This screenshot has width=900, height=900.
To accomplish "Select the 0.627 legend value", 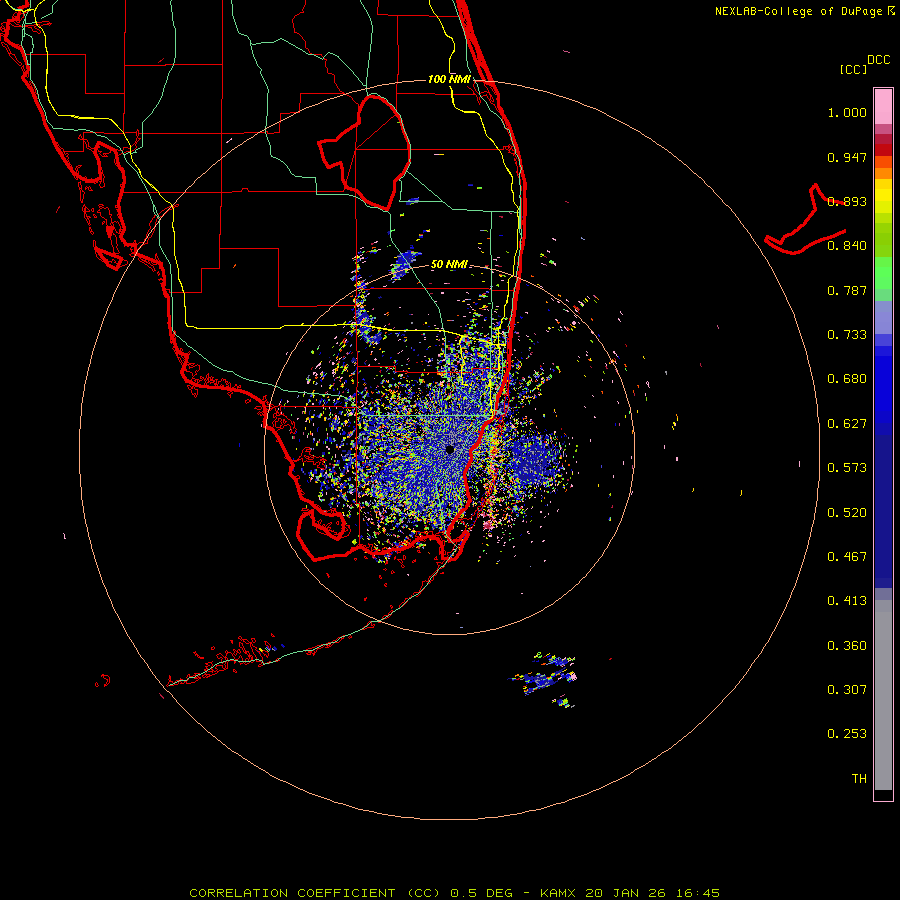I will point(847,424).
